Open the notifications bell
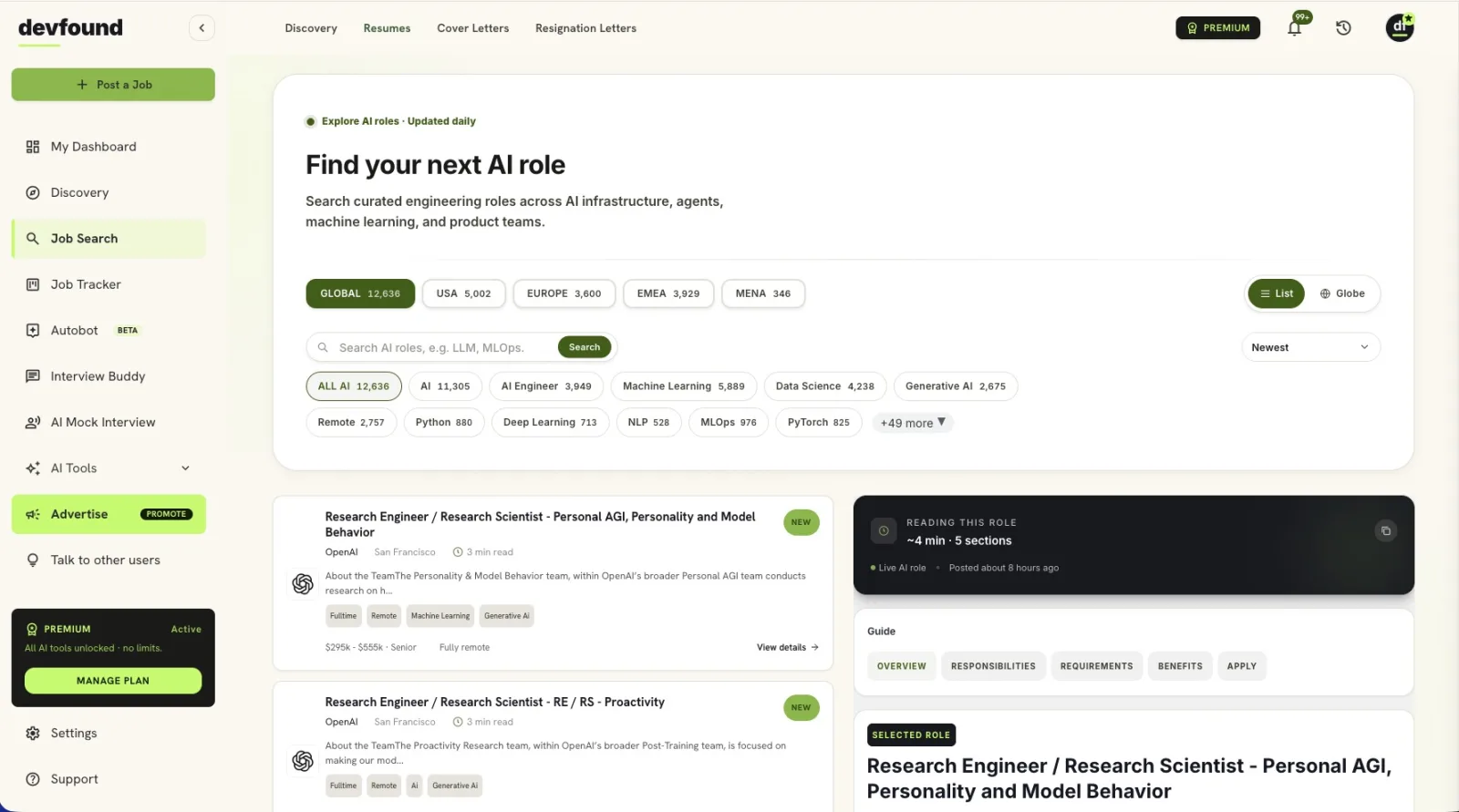 pyautogui.click(x=1294, y=28)
